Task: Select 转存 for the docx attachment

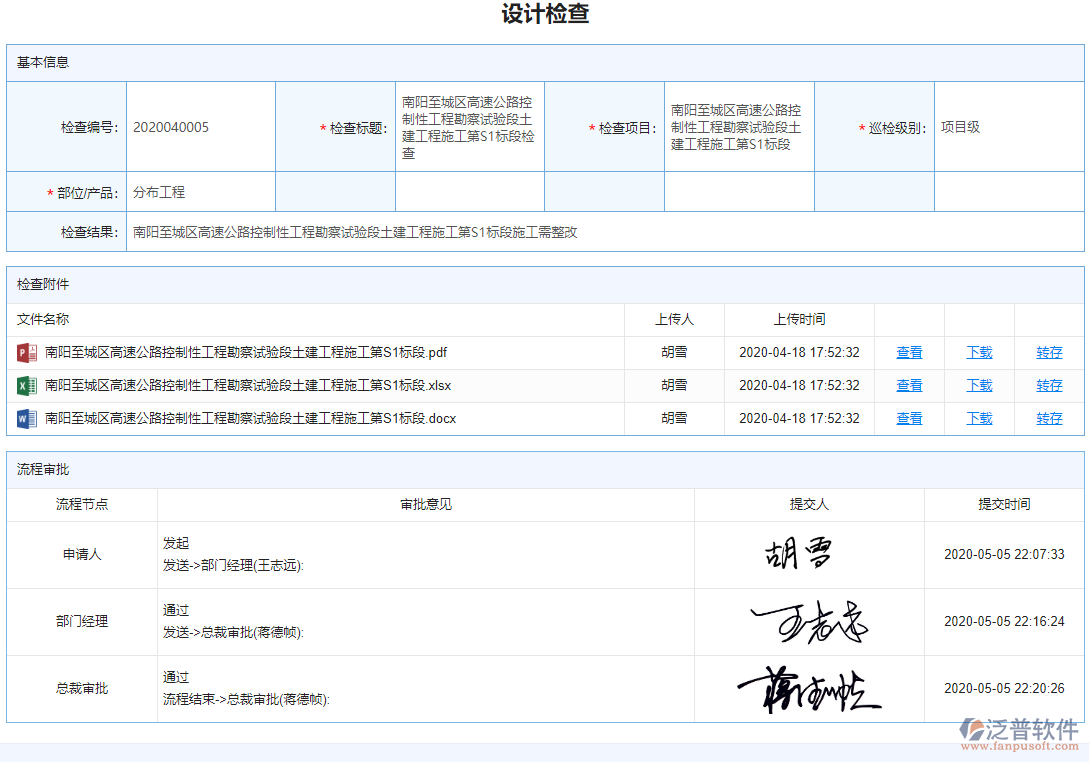Action: click(x=1049, y=418)
